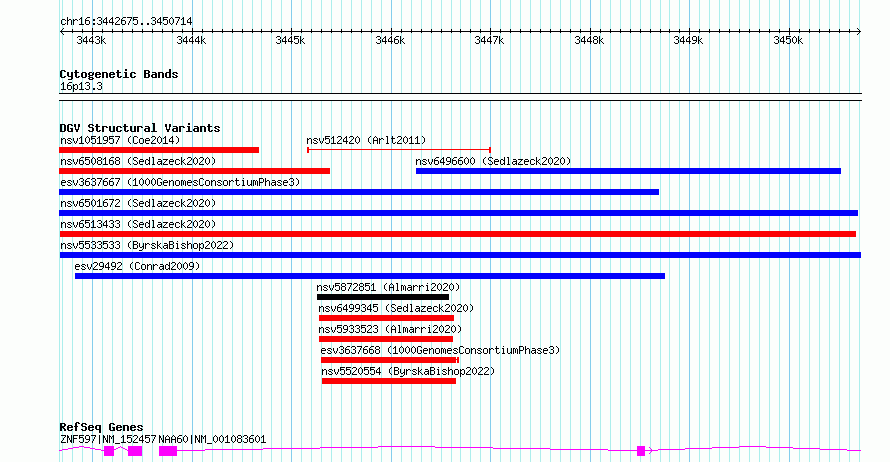Select the red bar under esv3637668
The height and width of the screenshot is (462, 890).
pyautogui.click(x=390, y=360)
